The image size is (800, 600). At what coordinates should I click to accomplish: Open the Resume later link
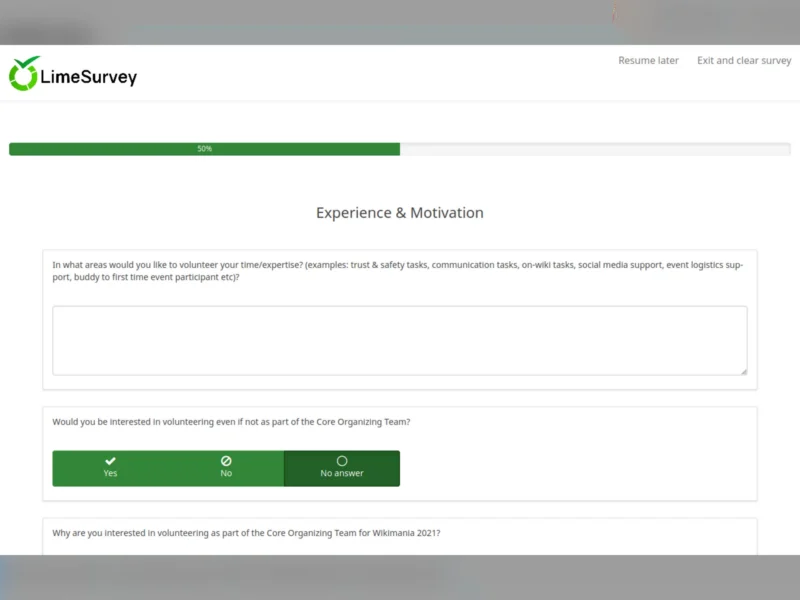click(648, 61)
